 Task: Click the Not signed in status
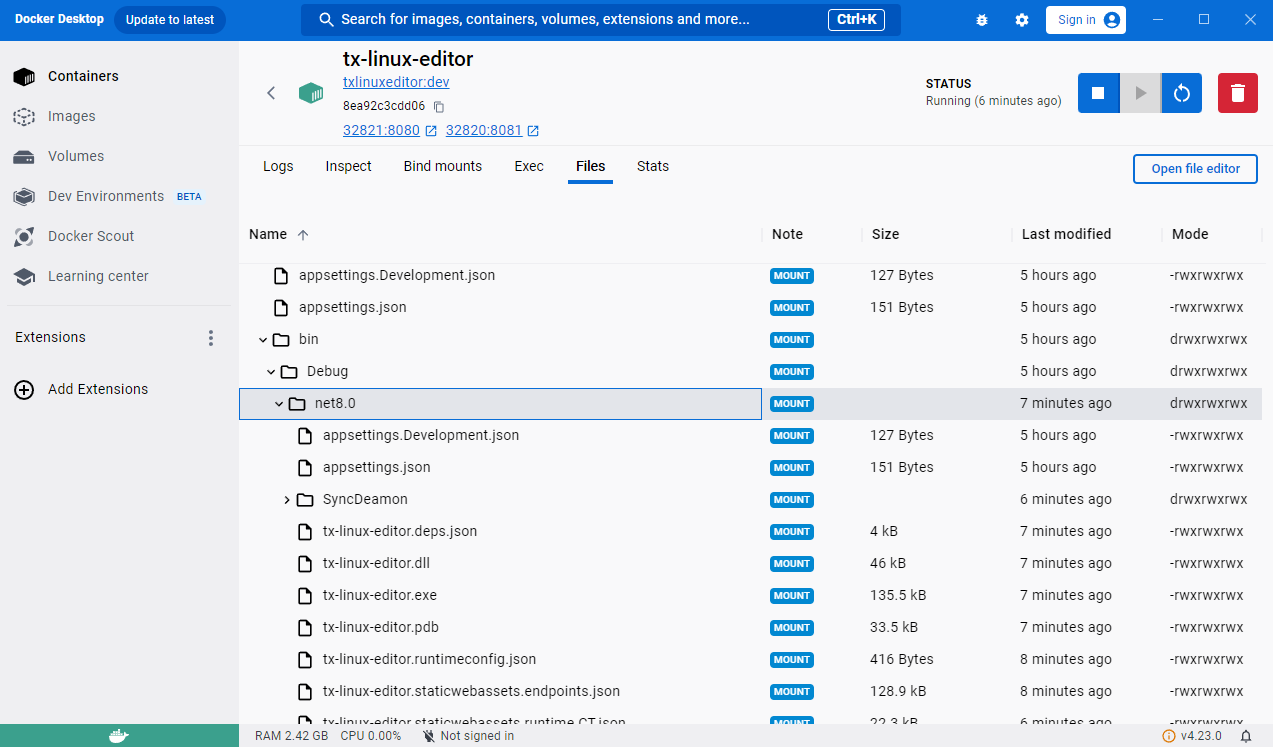[468, 736]
